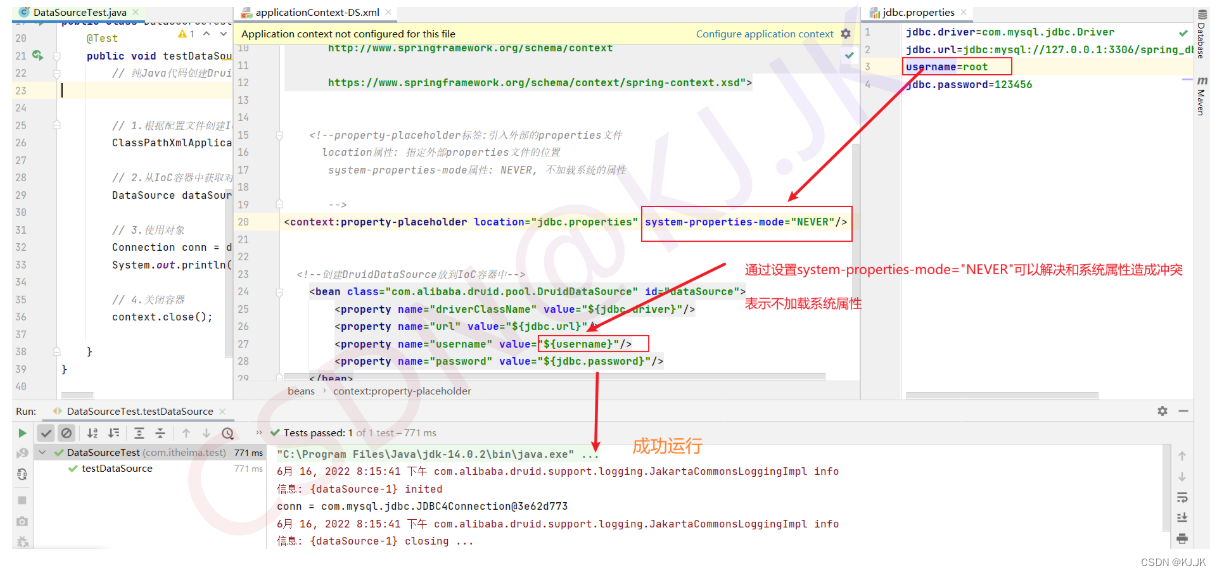The height and width of the screenshot is (576, 1221).
Task: Open application context banner gear settings
Action: [x=848, y=33]
